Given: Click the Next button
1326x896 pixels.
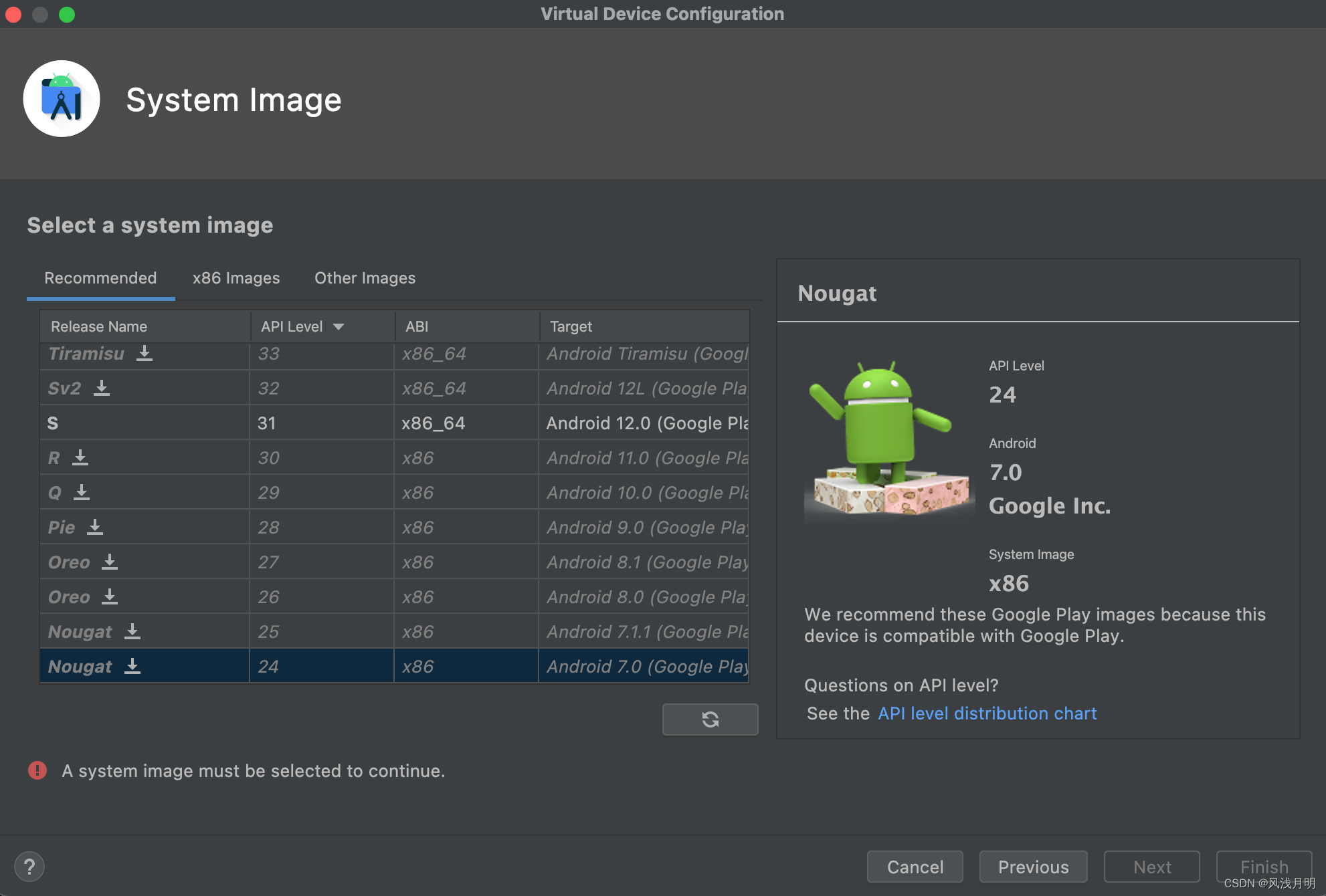Looking at the screenshot, I should pyautogui.click(x=1151, y=867).
